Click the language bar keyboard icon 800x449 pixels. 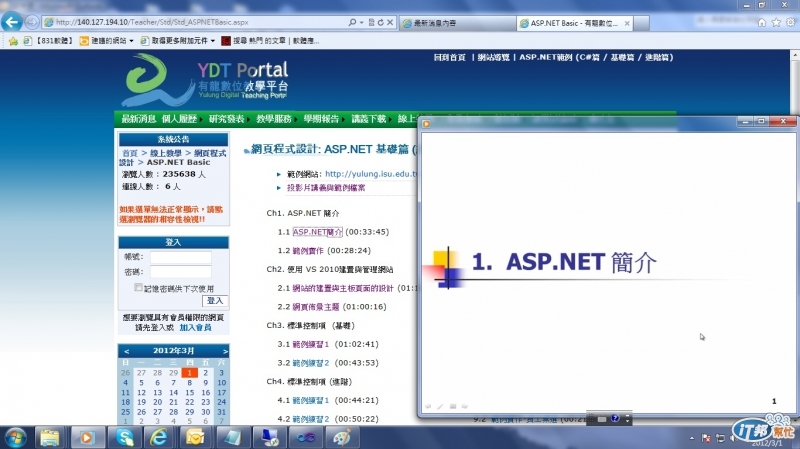pos(602,419)
